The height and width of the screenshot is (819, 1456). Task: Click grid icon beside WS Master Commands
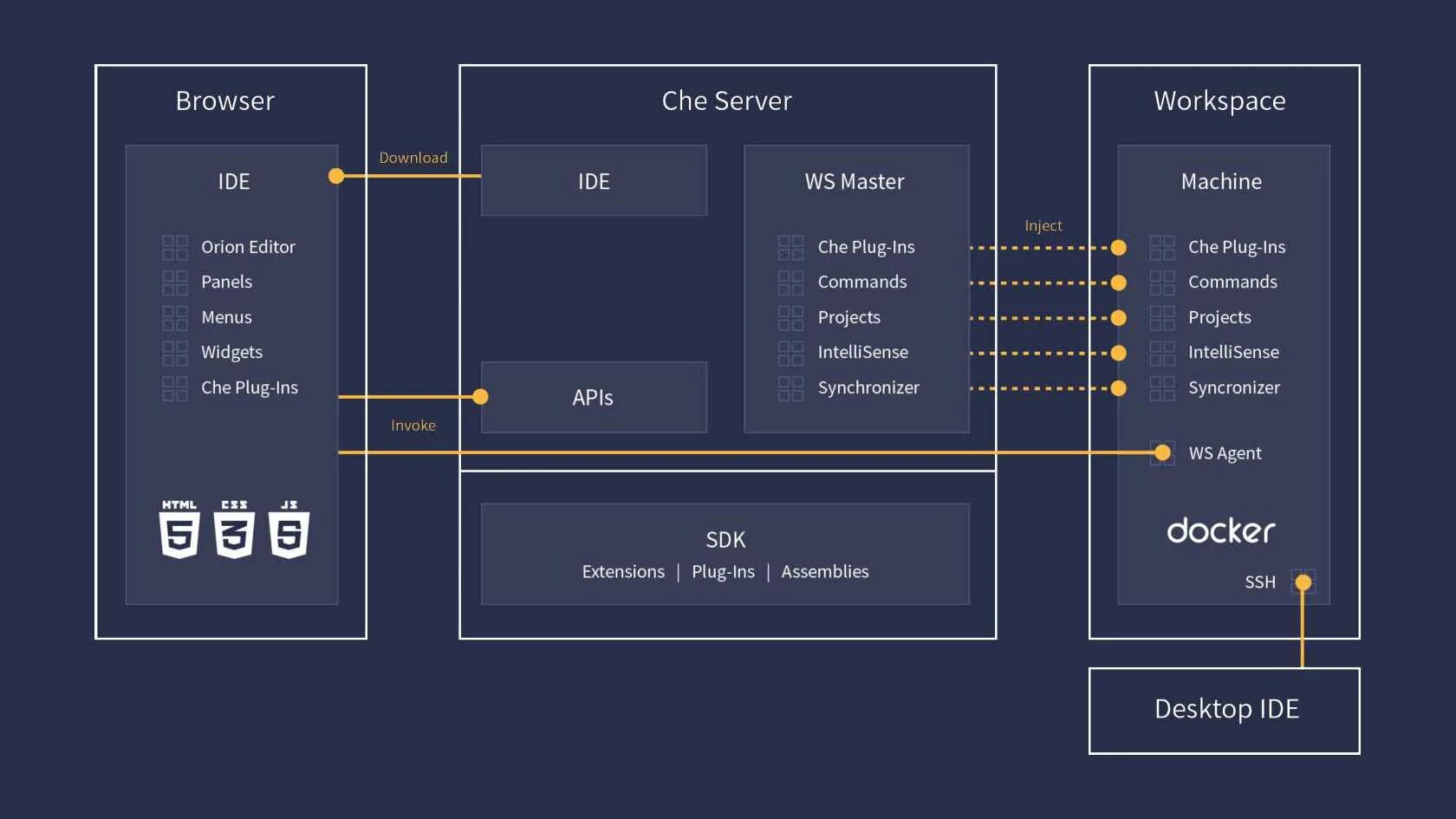[790, 283]
